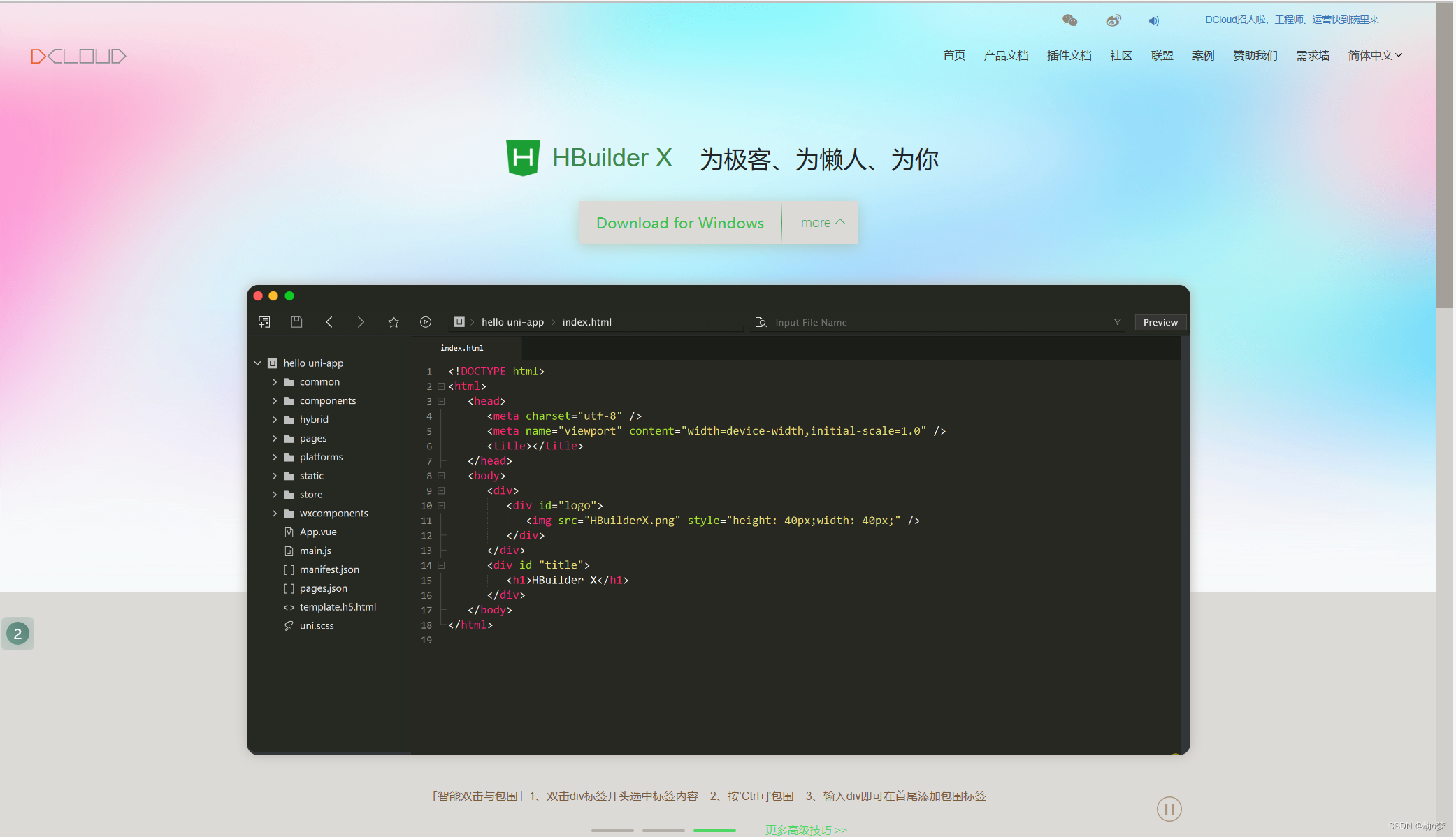This screenshot has height=837, width=1456.
Task: Open the 插件文档 menu item
Action: click(x=1069, y=55)
